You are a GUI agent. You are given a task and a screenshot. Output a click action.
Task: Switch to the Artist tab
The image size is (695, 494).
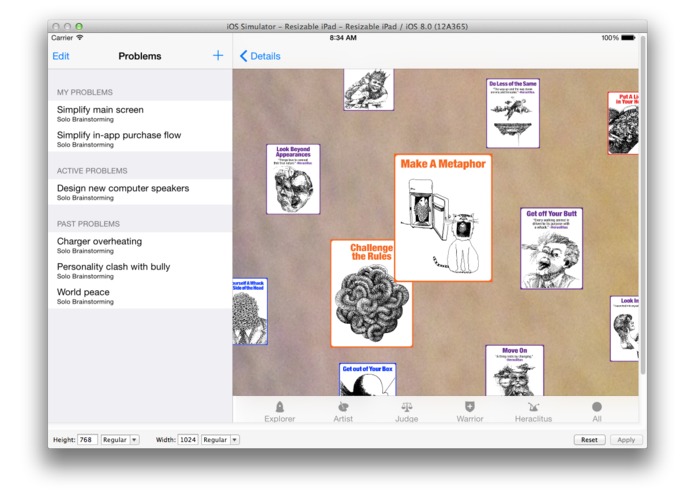pyautogui.click(x=343, y=412)
